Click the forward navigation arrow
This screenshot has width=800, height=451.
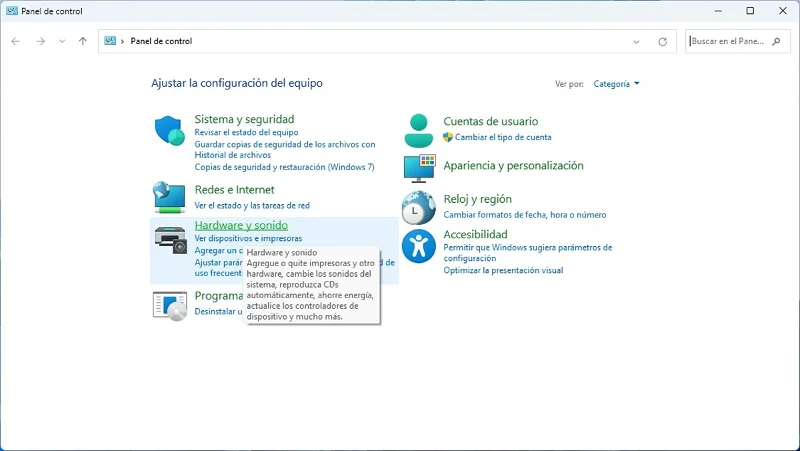click(40, 41)
